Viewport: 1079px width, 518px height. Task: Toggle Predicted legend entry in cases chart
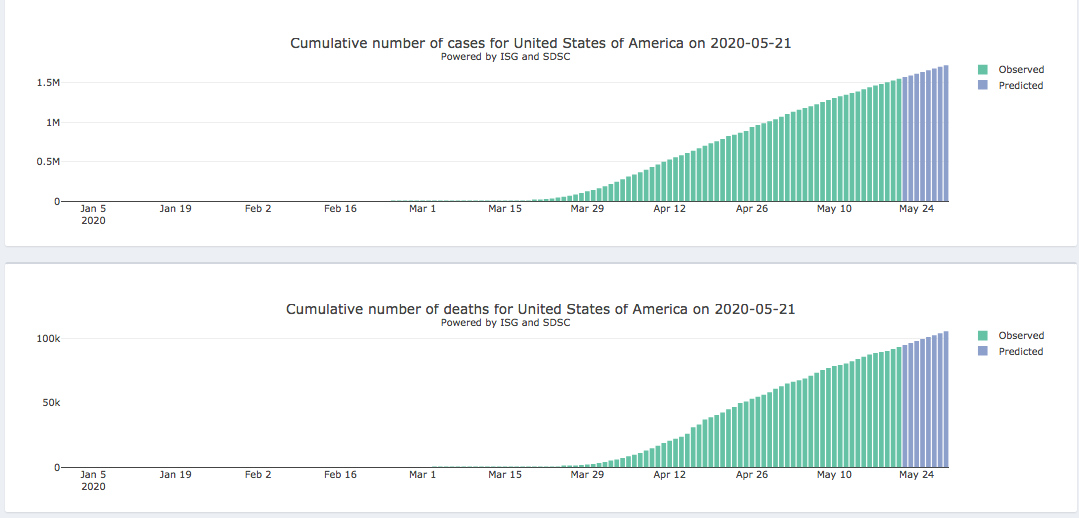click(1020, 86)
